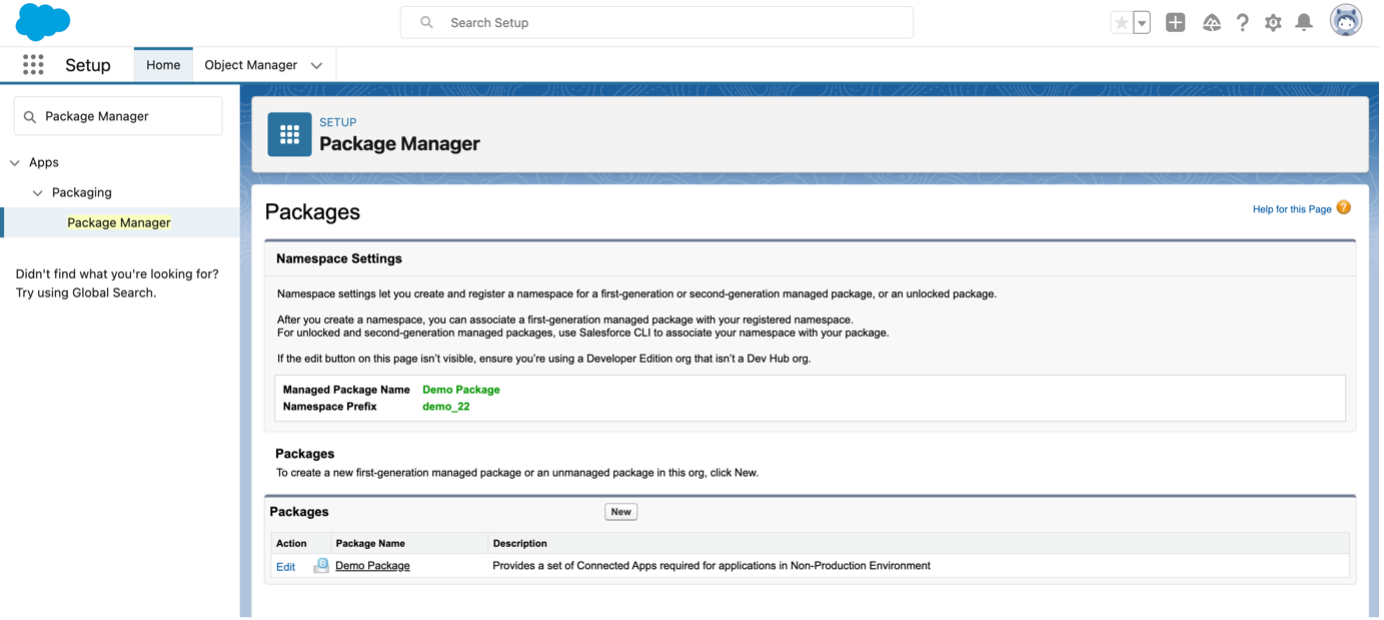Screen dimensions: 1384x620
Task: Switch to the Home tab
Action: tap(163, 65)
